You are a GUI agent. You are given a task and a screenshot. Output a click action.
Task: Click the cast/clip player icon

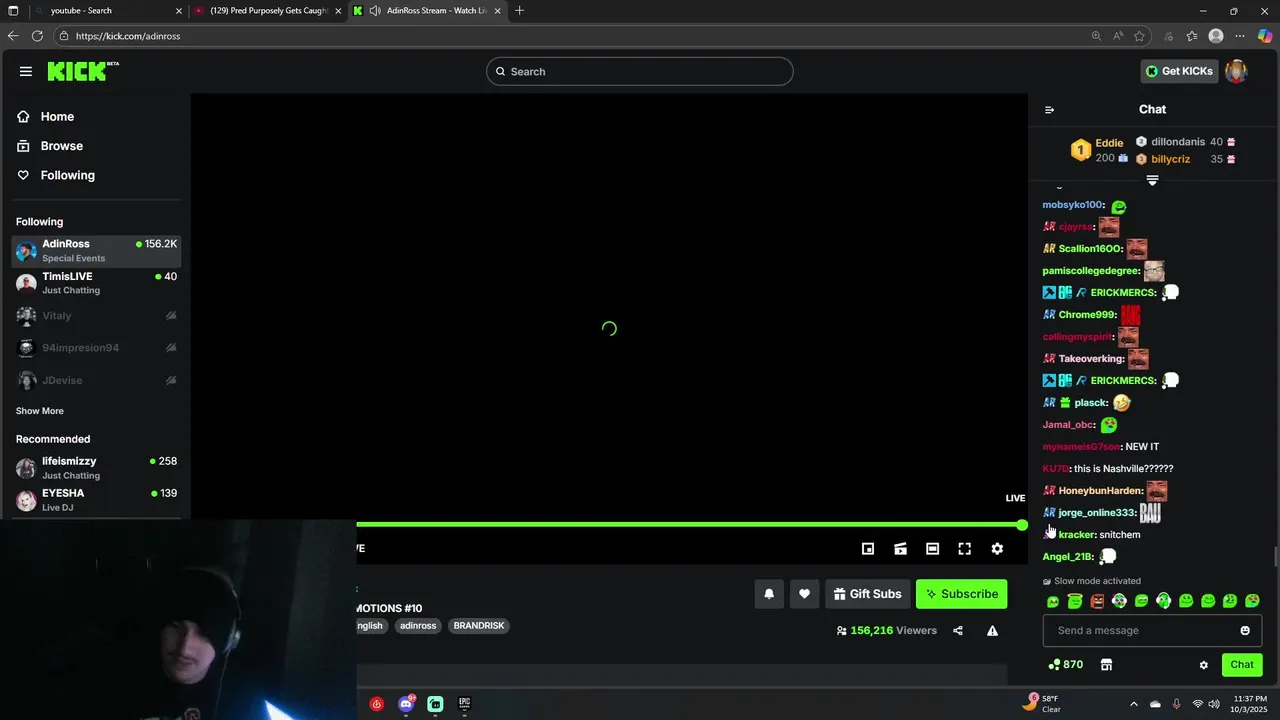(900, 549)
